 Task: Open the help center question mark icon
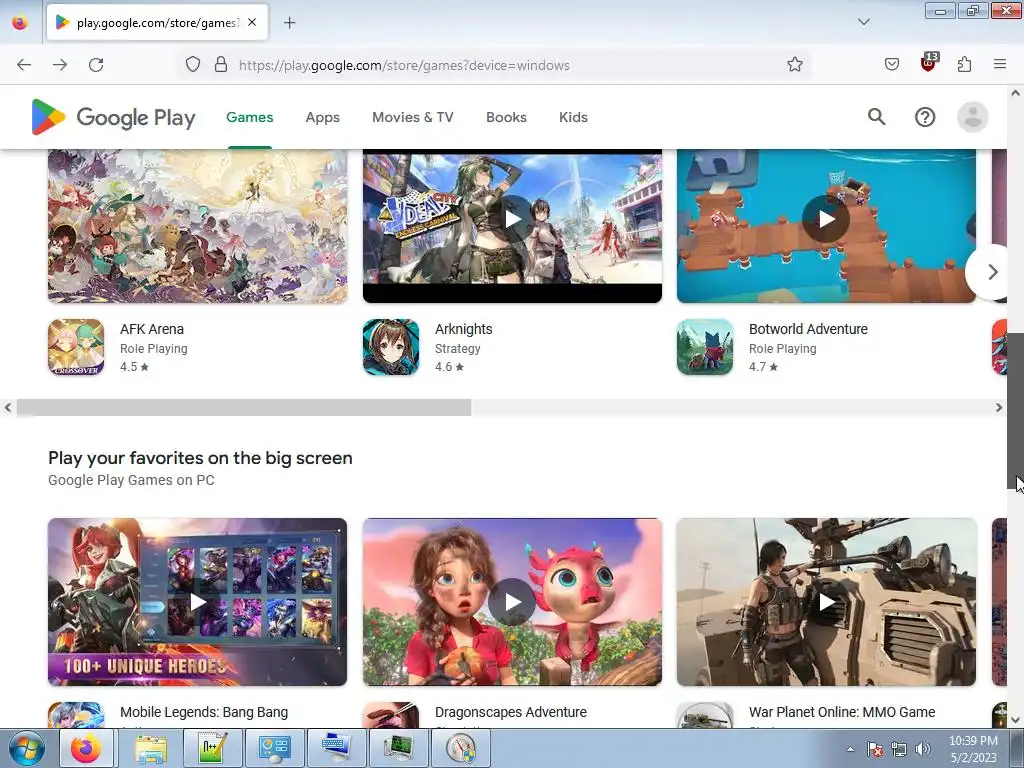pyautogui.click(x=925, y=118)
